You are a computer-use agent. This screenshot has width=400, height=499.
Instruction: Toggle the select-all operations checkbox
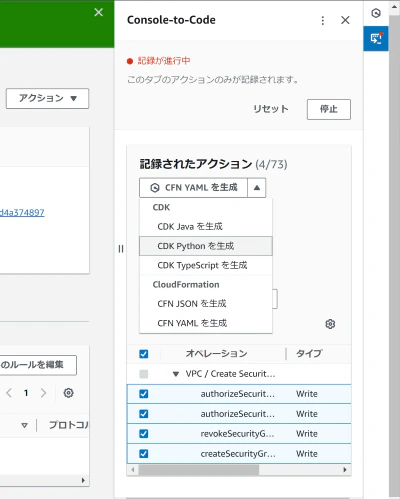pyautogui.click(x=144, y=354)
